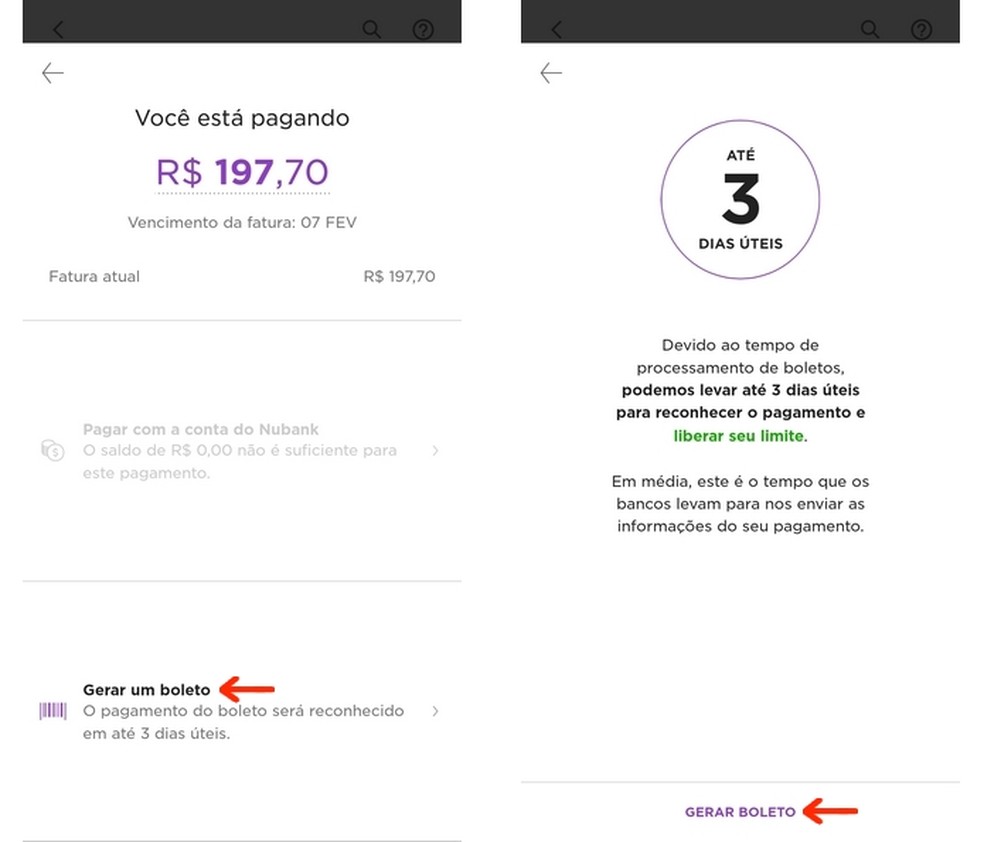Select the Gerar um boleto option
The height and width of the screenshot is (842, 984).
coord(146,689)
